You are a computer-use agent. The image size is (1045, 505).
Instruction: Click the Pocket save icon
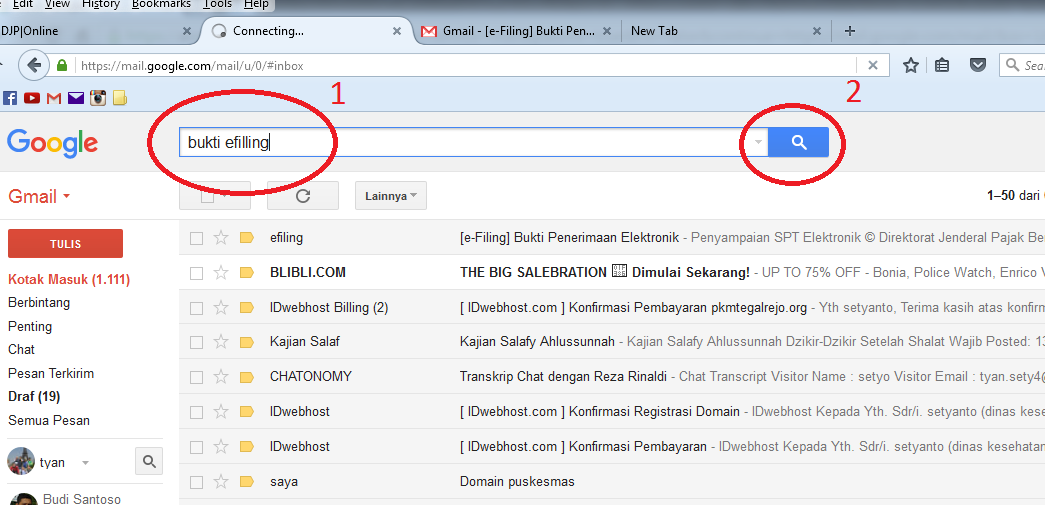coord(978,65)
